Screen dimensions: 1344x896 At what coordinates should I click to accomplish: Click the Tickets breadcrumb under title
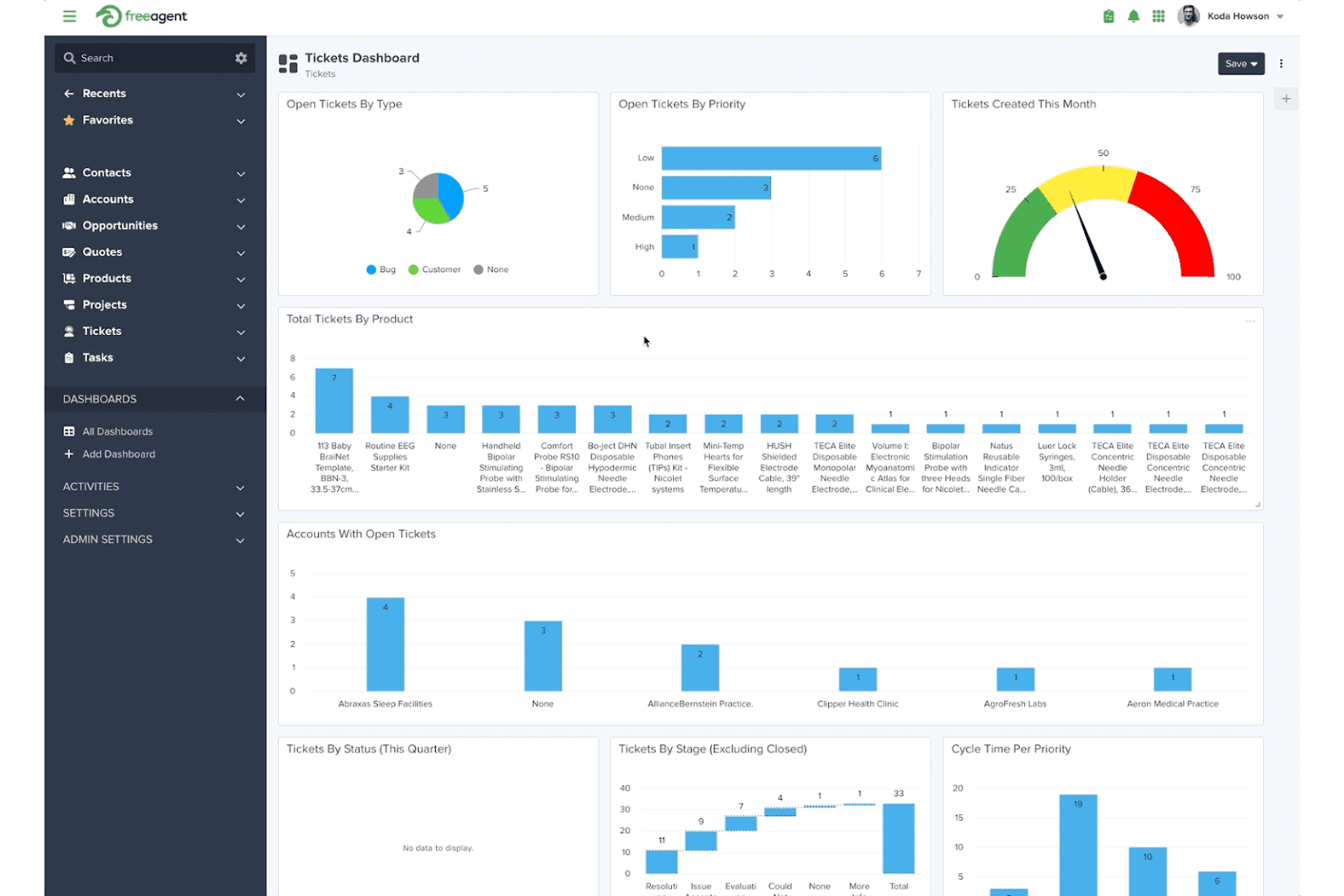[320, 74]
